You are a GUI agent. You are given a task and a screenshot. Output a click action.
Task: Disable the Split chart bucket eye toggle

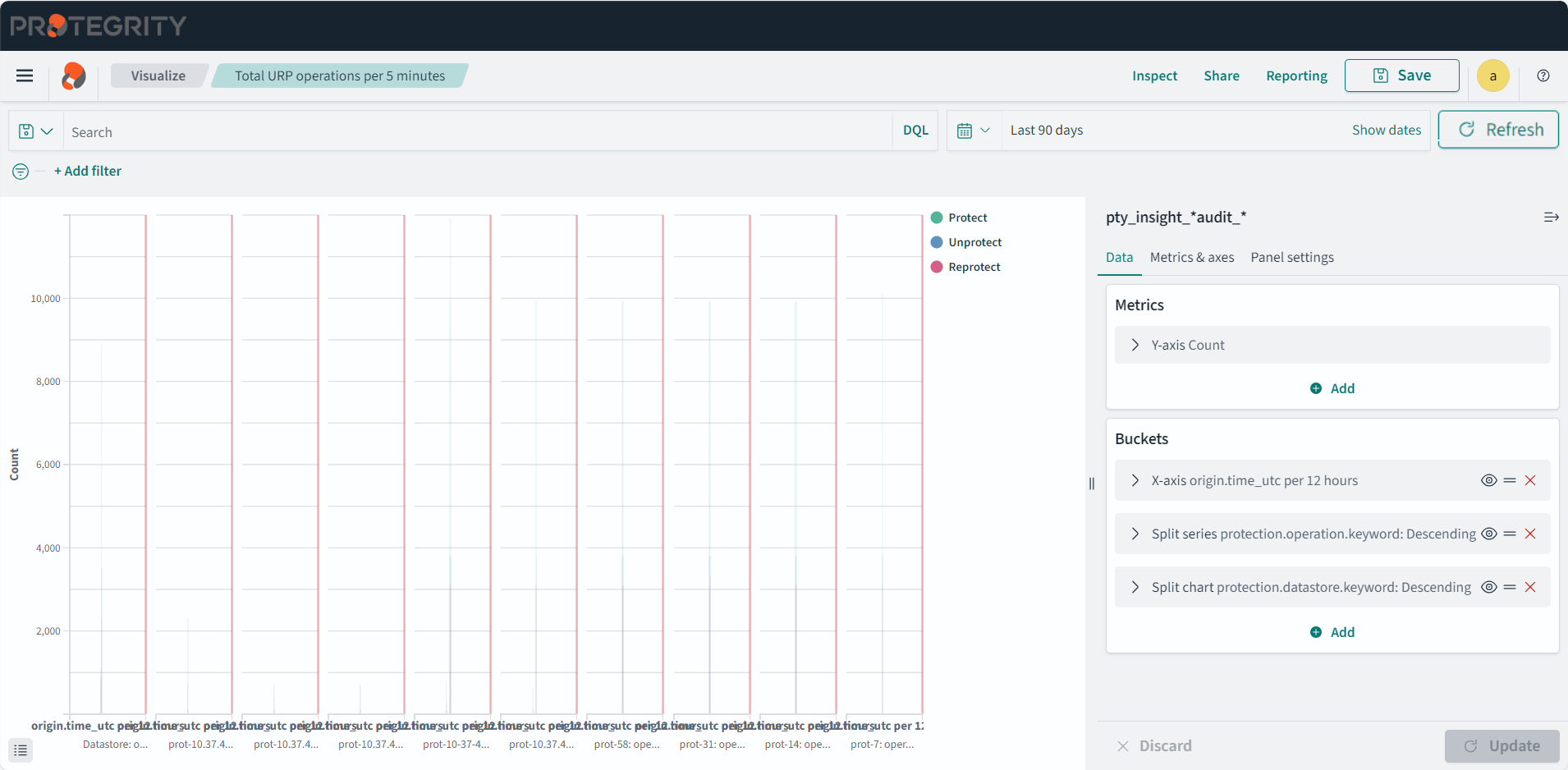[x=1488, y=587]
